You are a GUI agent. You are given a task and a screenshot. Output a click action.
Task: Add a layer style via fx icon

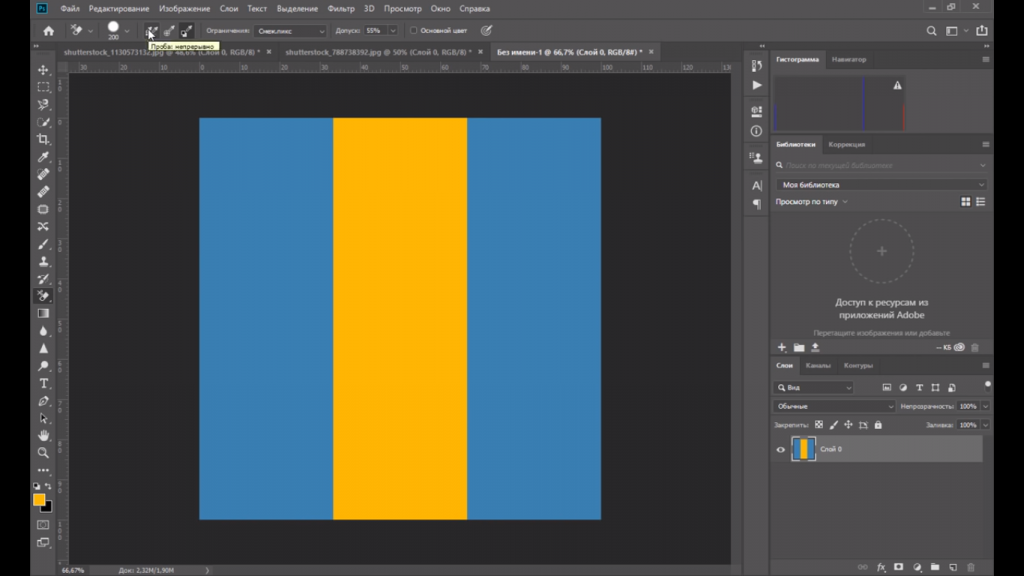881,567
